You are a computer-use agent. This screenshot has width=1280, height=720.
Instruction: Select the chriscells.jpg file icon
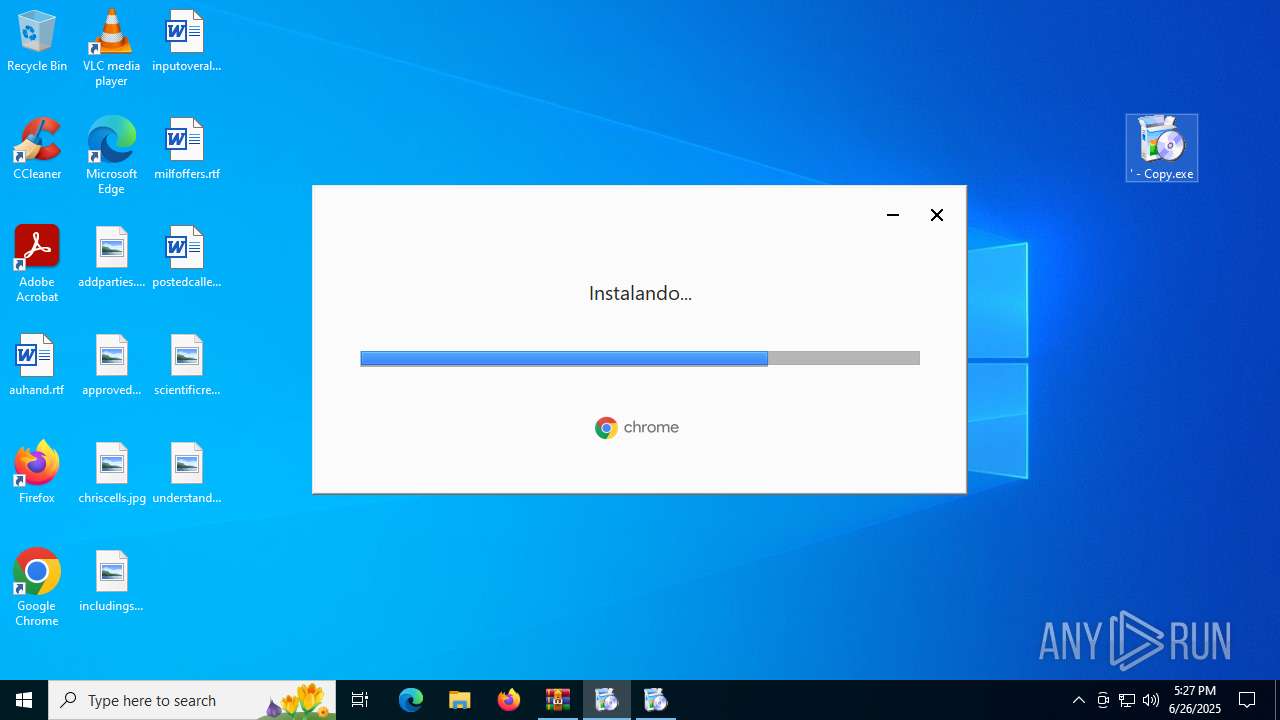[x=111, y=472]
